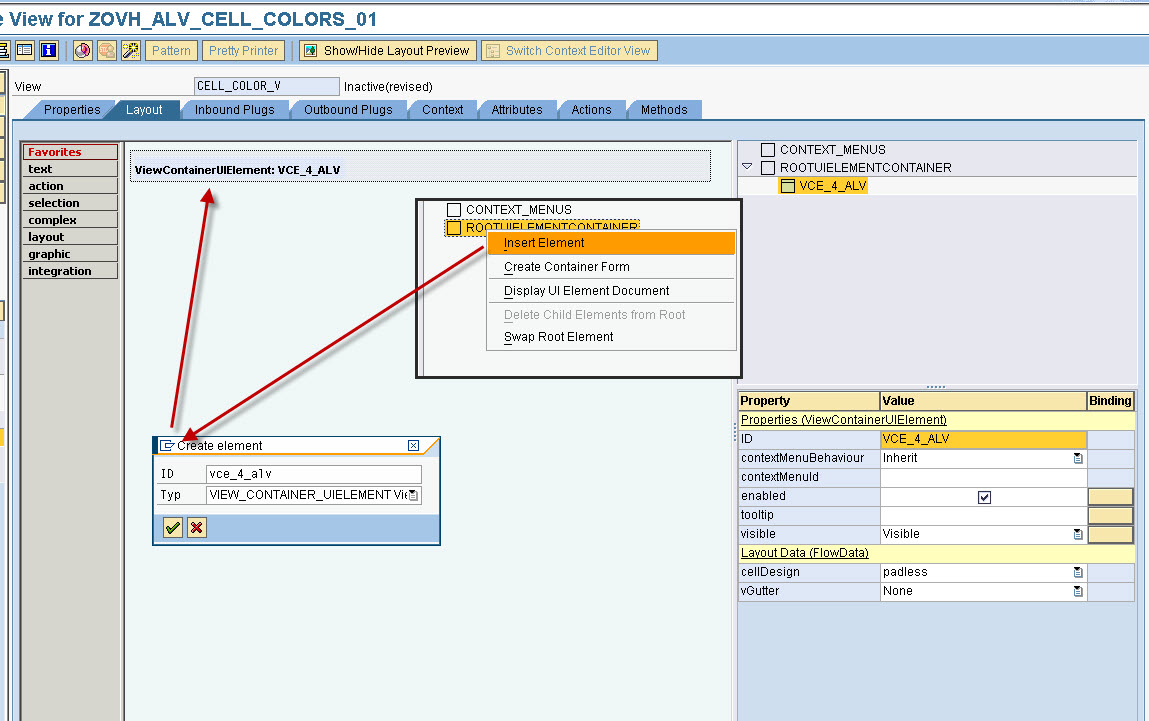Click the pie chart check icon in toolbar
Image resolution: width=1149 pixels, height=721 pixels.
82,49
